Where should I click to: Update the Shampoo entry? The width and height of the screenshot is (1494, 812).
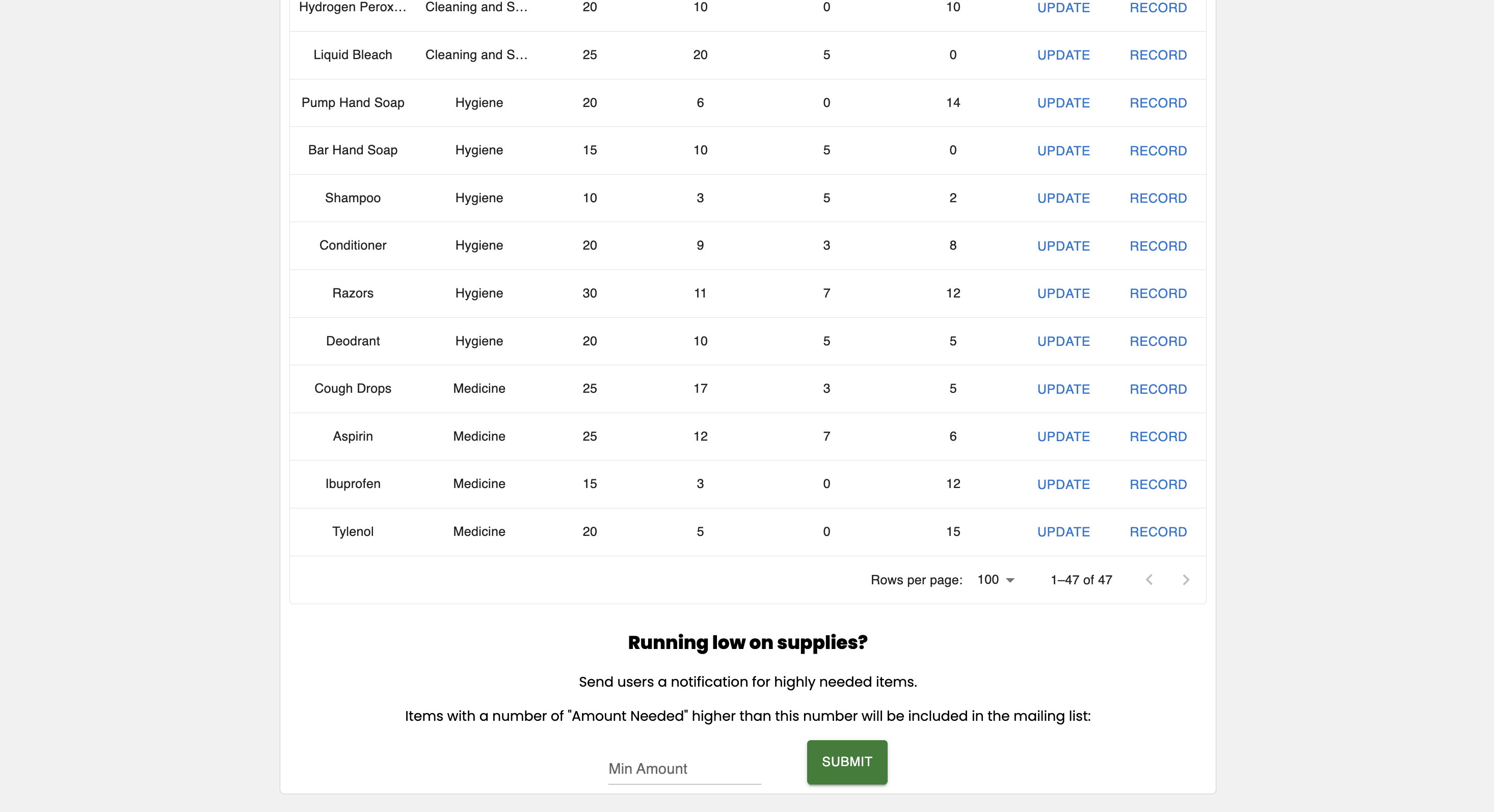point(1063,198)
